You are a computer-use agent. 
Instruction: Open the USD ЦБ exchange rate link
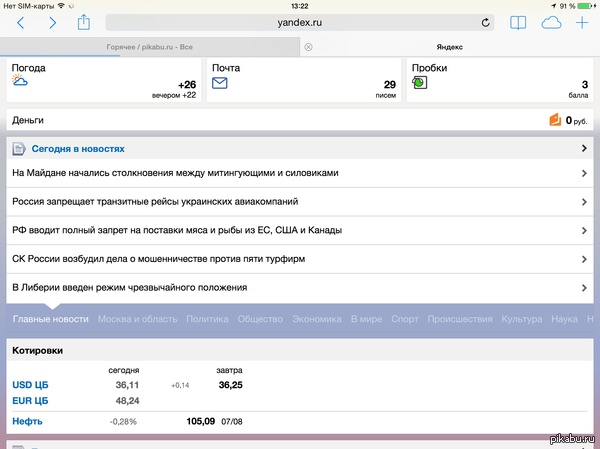click(x=30, y=385)
